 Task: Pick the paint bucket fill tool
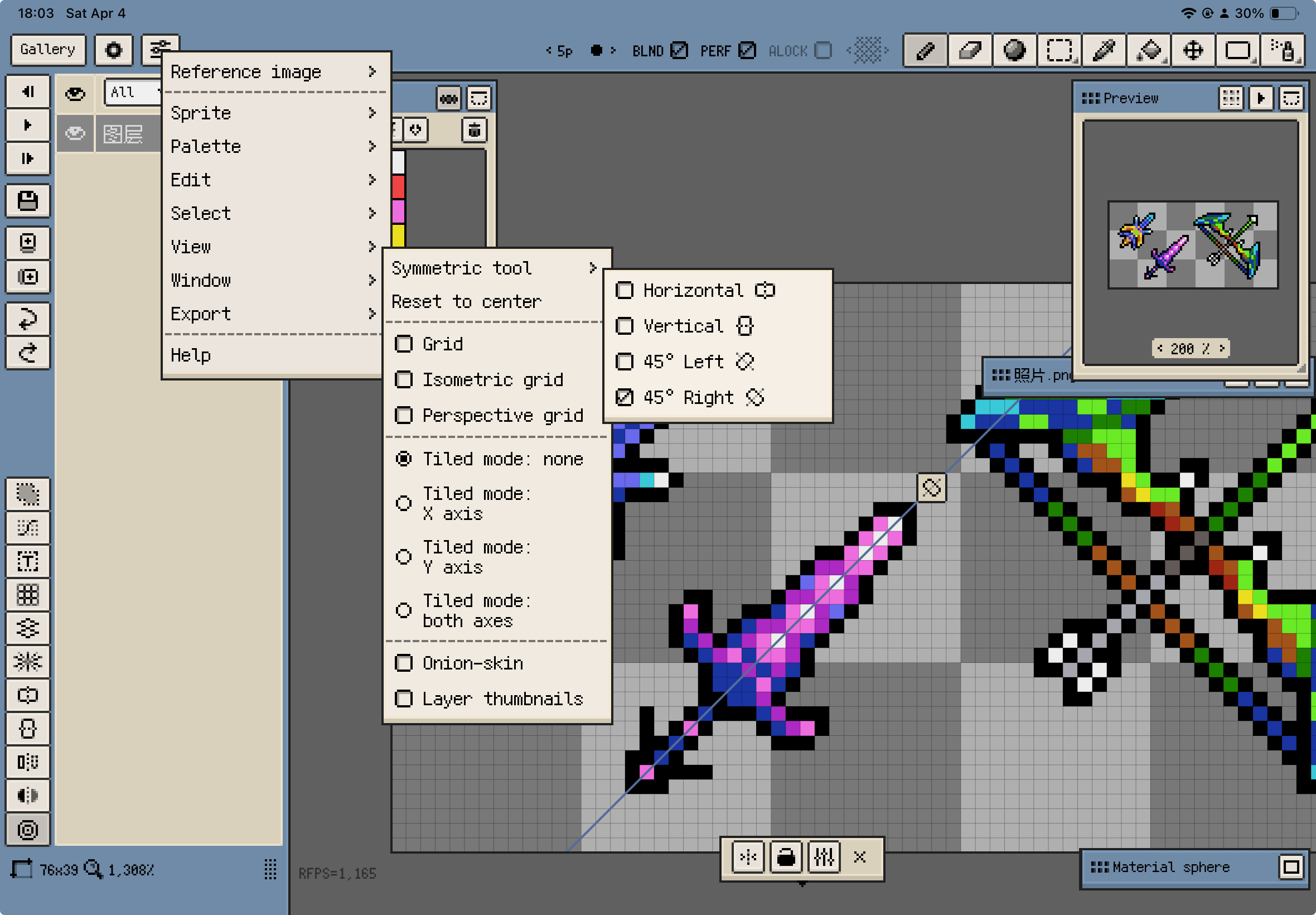coord(1149,50)
